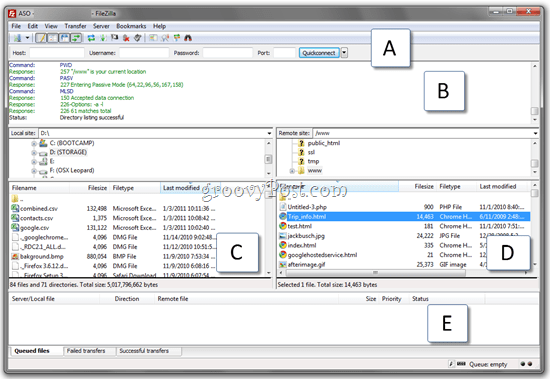Open the Transfer menu
Image resolution: width=550 pixels, height=379 pixels.
[x=75, y=26]
